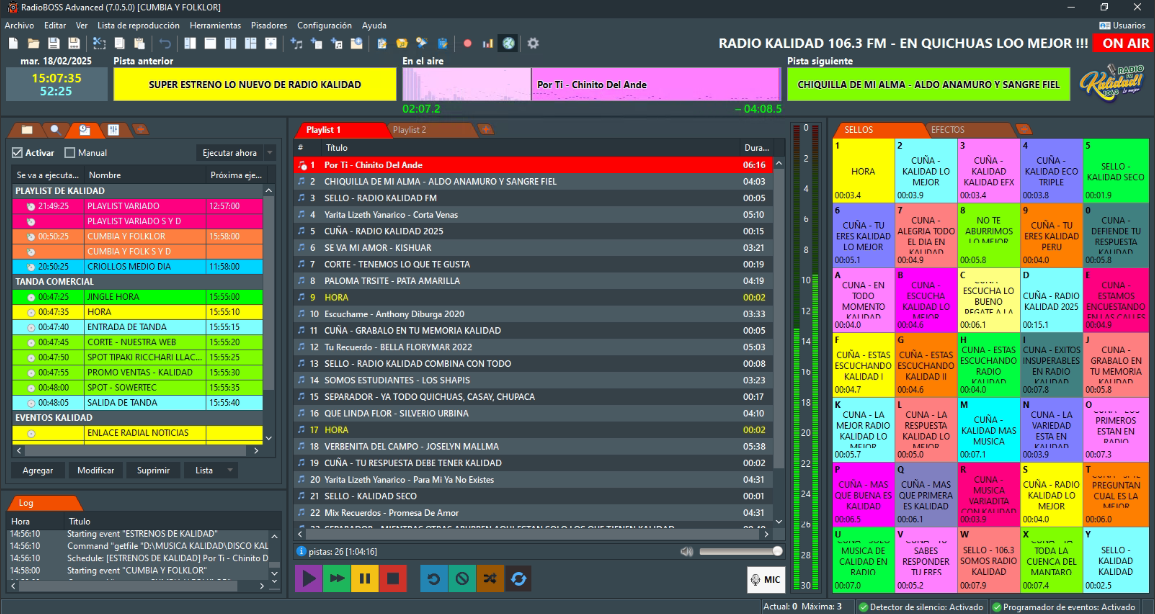1155x614 pixels.
Task: Open the Archivo menu
Action: click(x=19, y=25)
